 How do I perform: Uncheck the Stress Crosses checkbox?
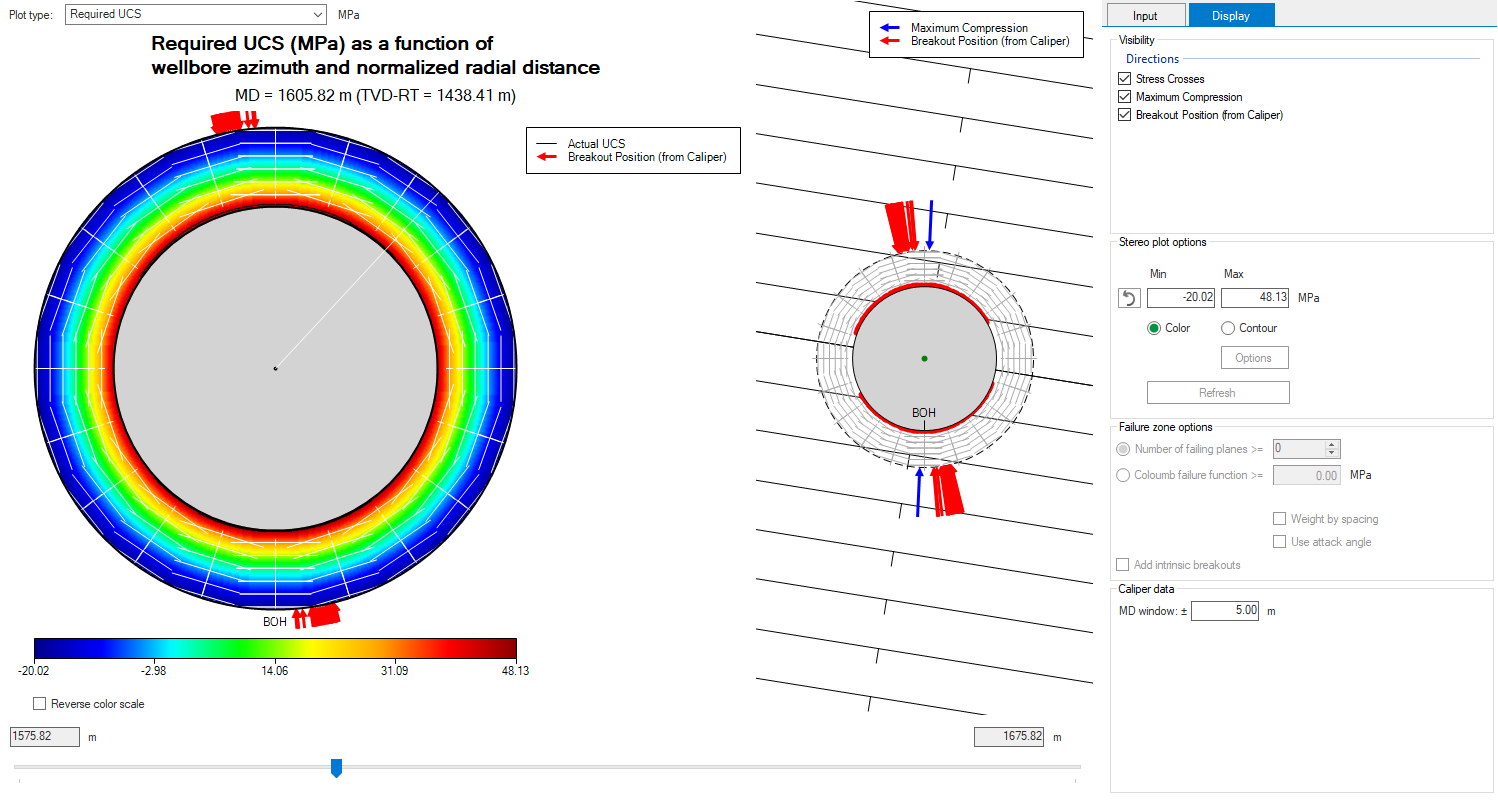(1125, 79)
